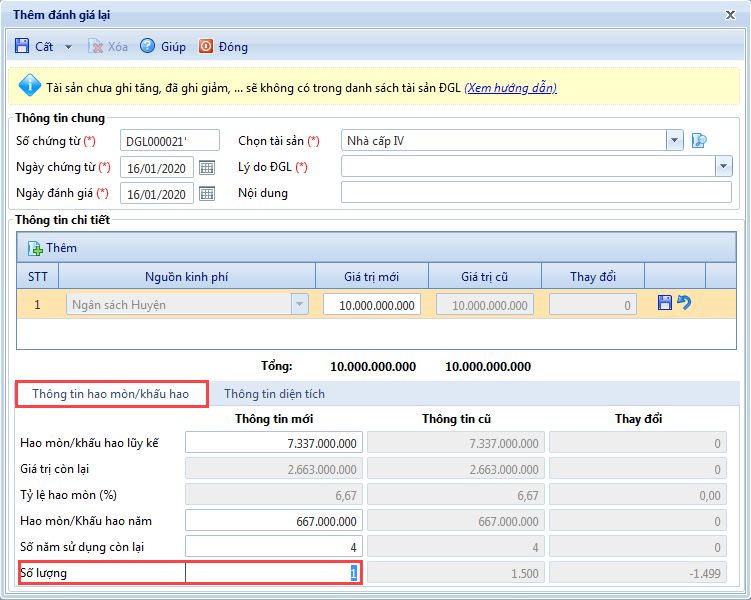Viewport: 751px width, 600px height.
Task: Click the asset search icon beside Chọn tài sản
Action: pos(699,141)
